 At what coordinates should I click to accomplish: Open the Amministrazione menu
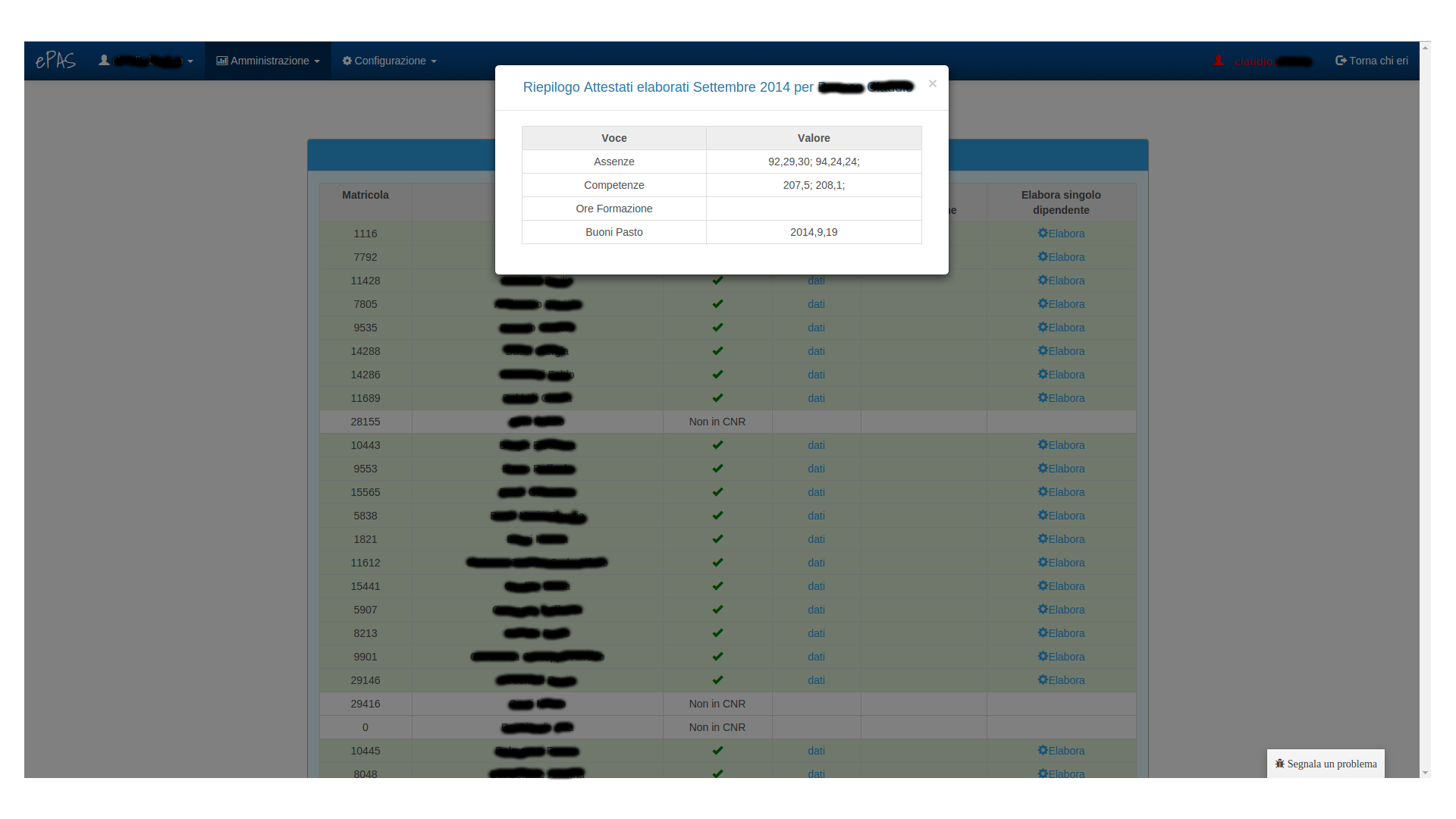click(268, 61)
